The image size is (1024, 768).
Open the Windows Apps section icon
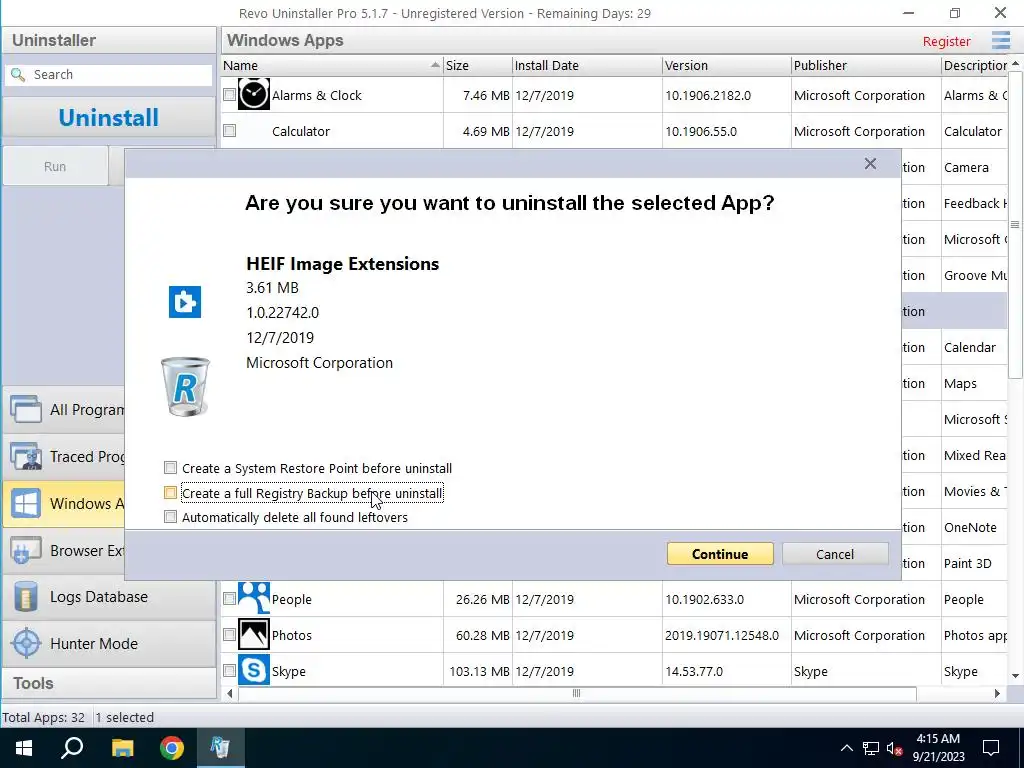point(26,504)
